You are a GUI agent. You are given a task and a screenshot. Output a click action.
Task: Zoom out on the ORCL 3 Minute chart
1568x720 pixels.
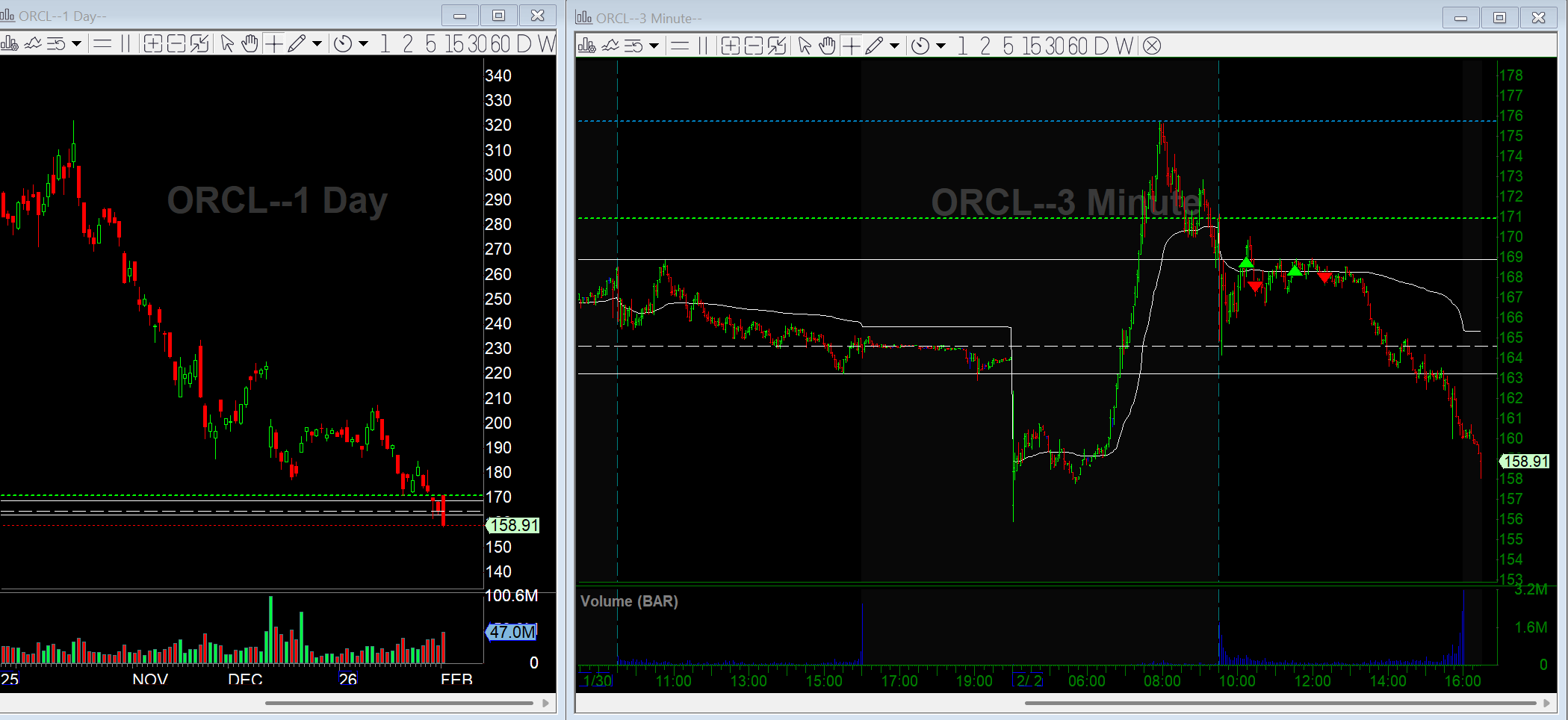click(x=754, y=46)
